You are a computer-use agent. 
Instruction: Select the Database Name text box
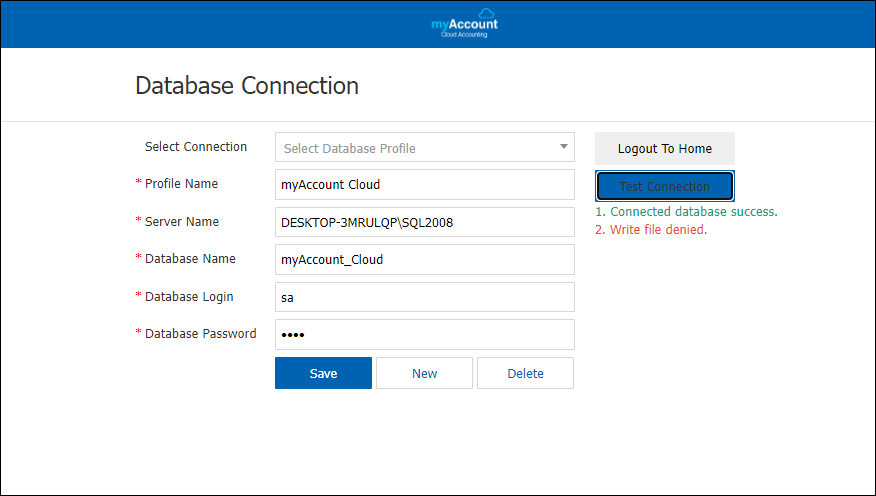tap(425, 260)
